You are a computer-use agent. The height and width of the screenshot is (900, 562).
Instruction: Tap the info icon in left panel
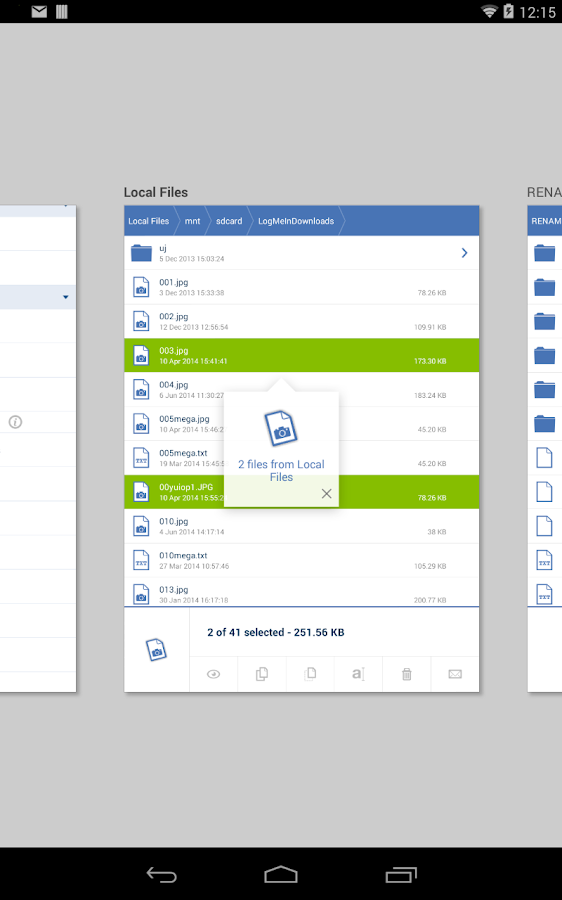(15, 422)
